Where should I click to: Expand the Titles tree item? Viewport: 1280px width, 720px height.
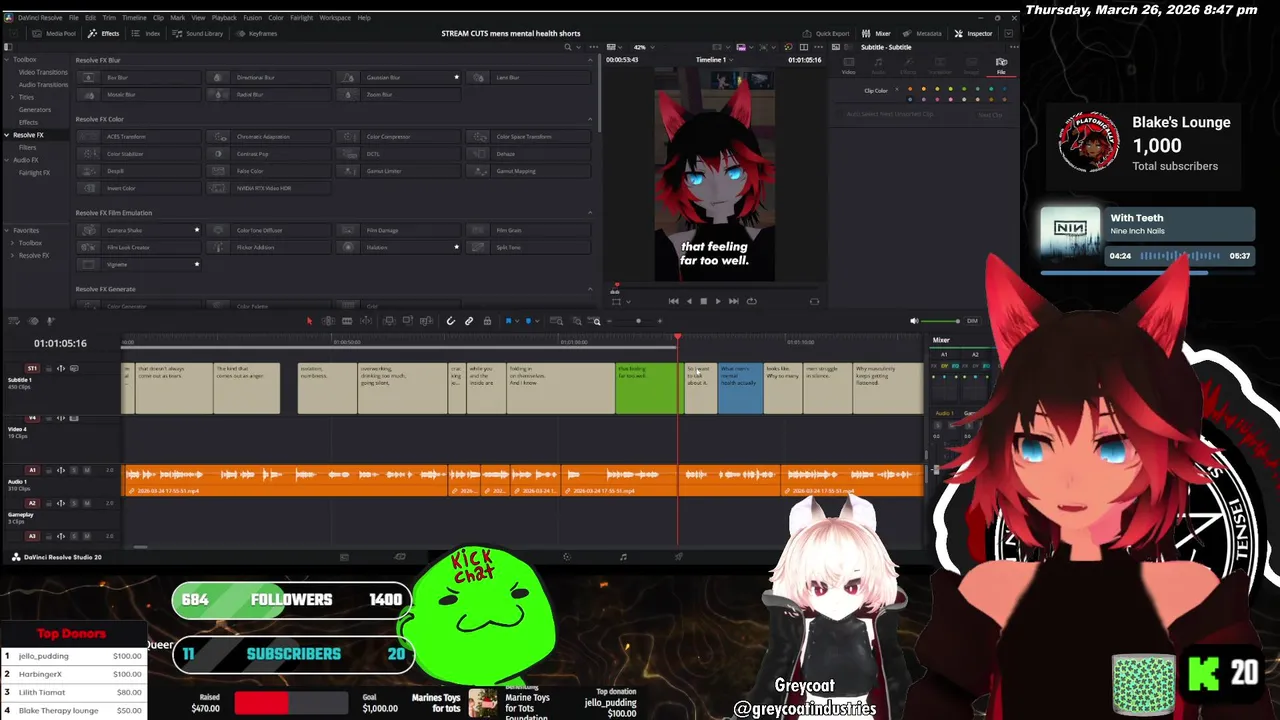14,97
